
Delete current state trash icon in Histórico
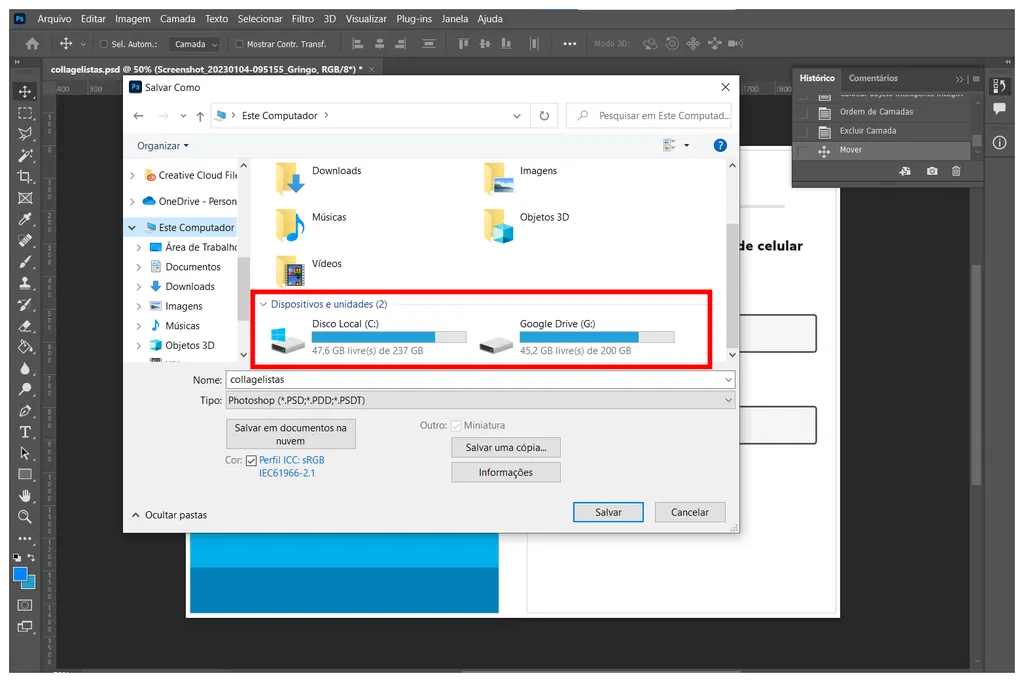pyautogui.click(x=956, y=171)
